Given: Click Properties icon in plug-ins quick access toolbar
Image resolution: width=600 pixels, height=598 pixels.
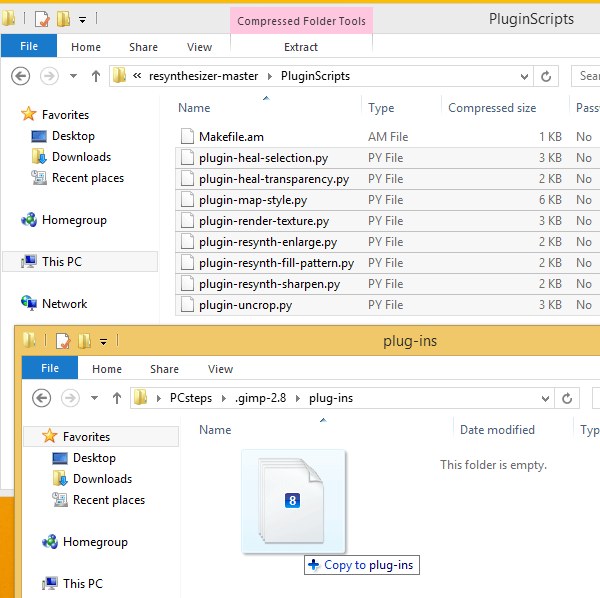Looking at the screenshot, I should [x=63, y=341].
